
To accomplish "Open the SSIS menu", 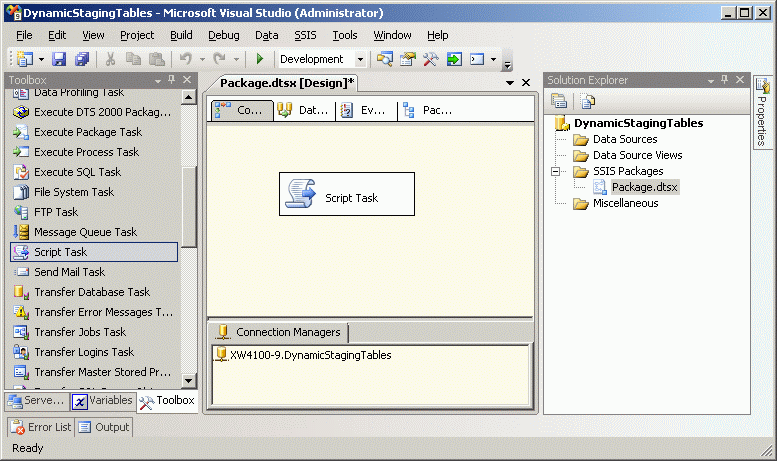I will click(305, 35).
